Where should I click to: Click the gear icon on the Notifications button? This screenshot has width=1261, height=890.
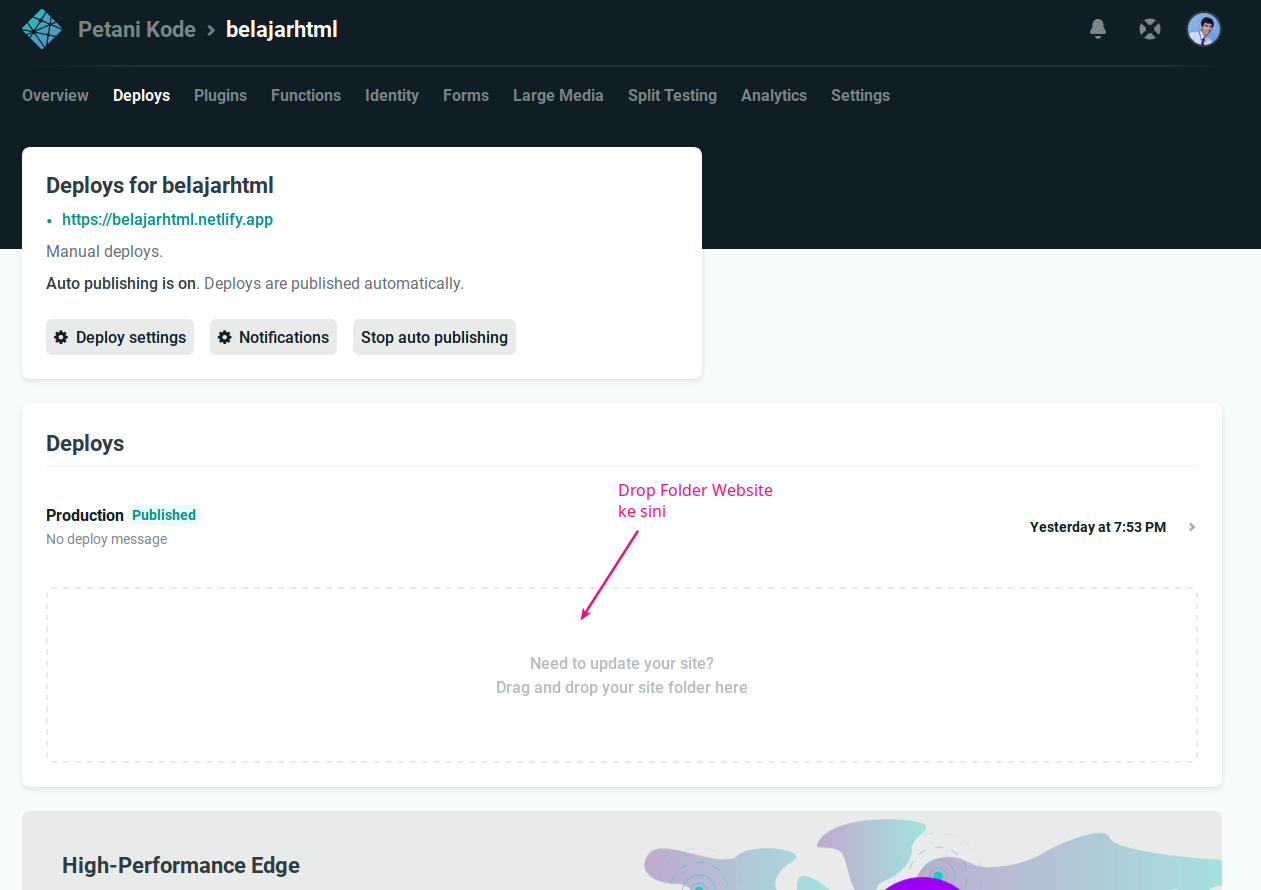(223, 337)
